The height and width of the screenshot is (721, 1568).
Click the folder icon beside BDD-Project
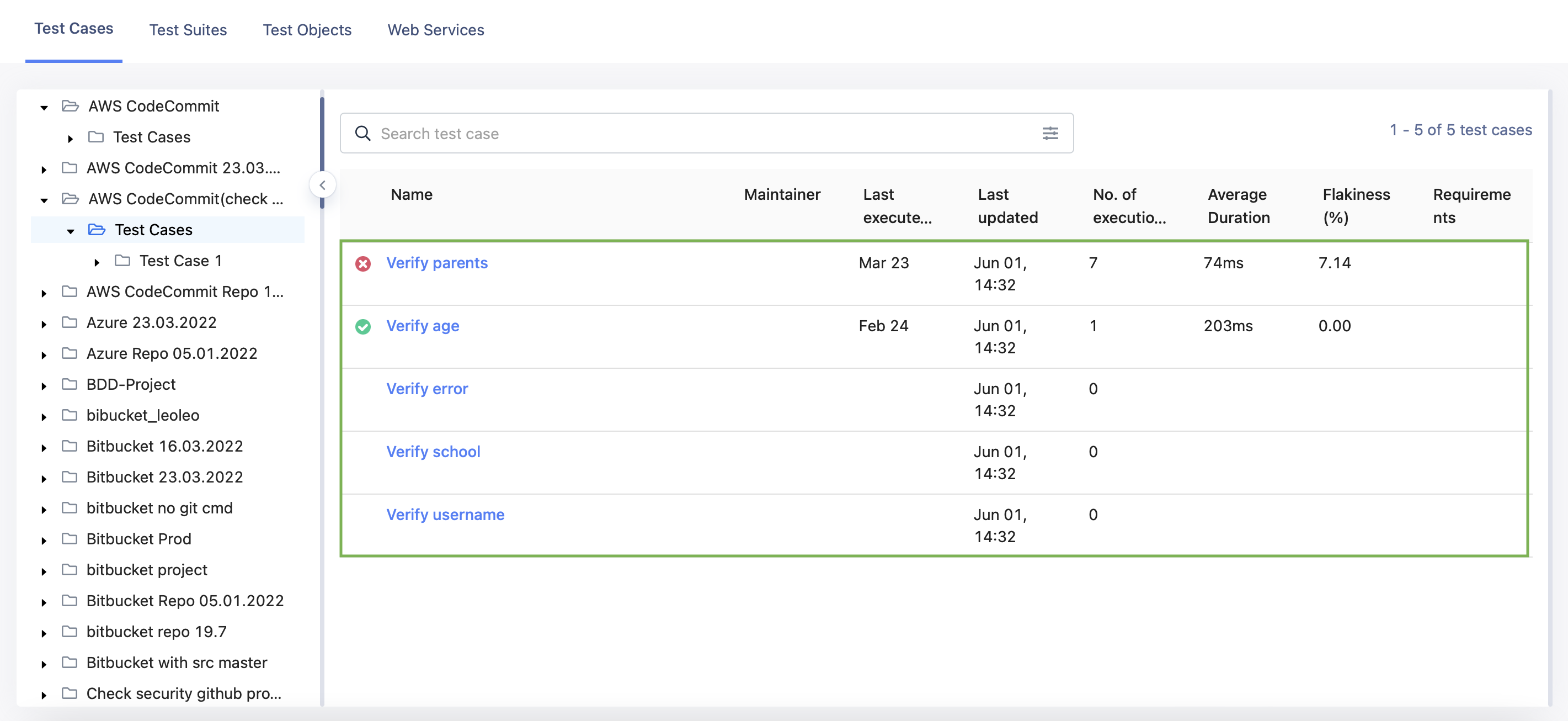coord(68,384)
